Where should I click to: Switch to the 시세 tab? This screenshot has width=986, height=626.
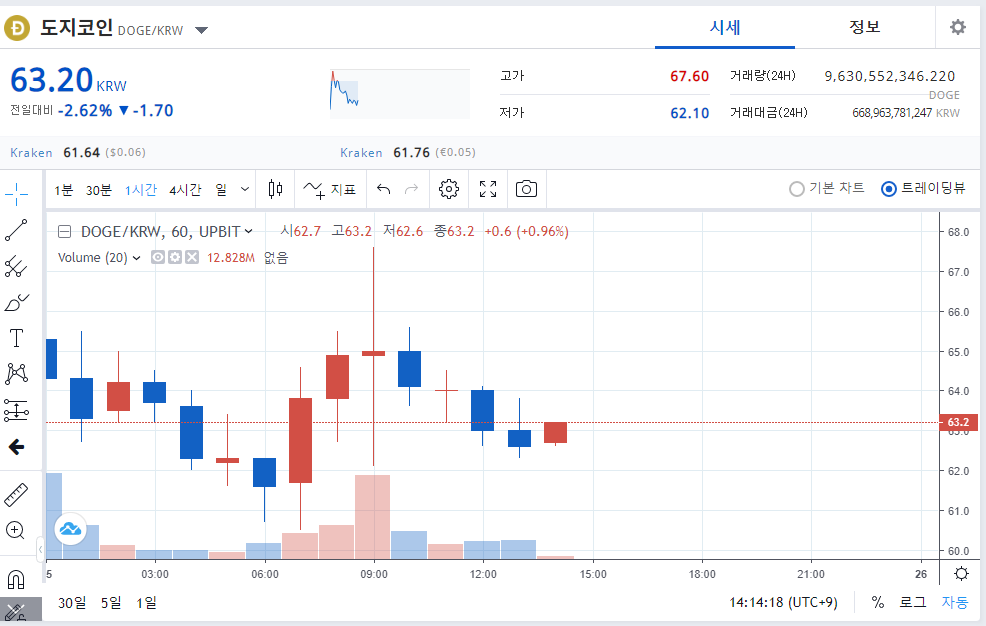point(725,27)
